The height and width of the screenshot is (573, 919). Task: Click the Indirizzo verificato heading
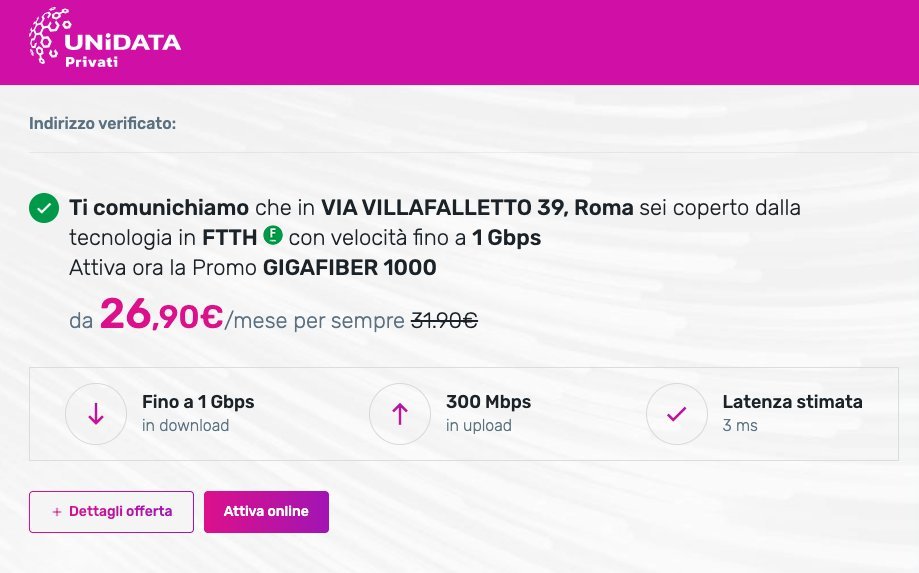tap(103, 124)
